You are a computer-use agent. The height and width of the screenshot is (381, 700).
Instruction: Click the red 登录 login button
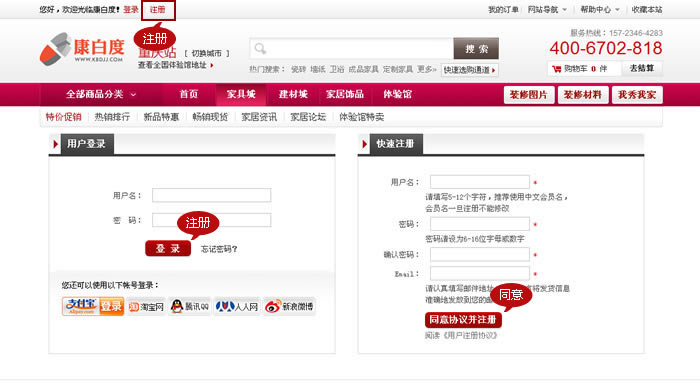[168, 249]
